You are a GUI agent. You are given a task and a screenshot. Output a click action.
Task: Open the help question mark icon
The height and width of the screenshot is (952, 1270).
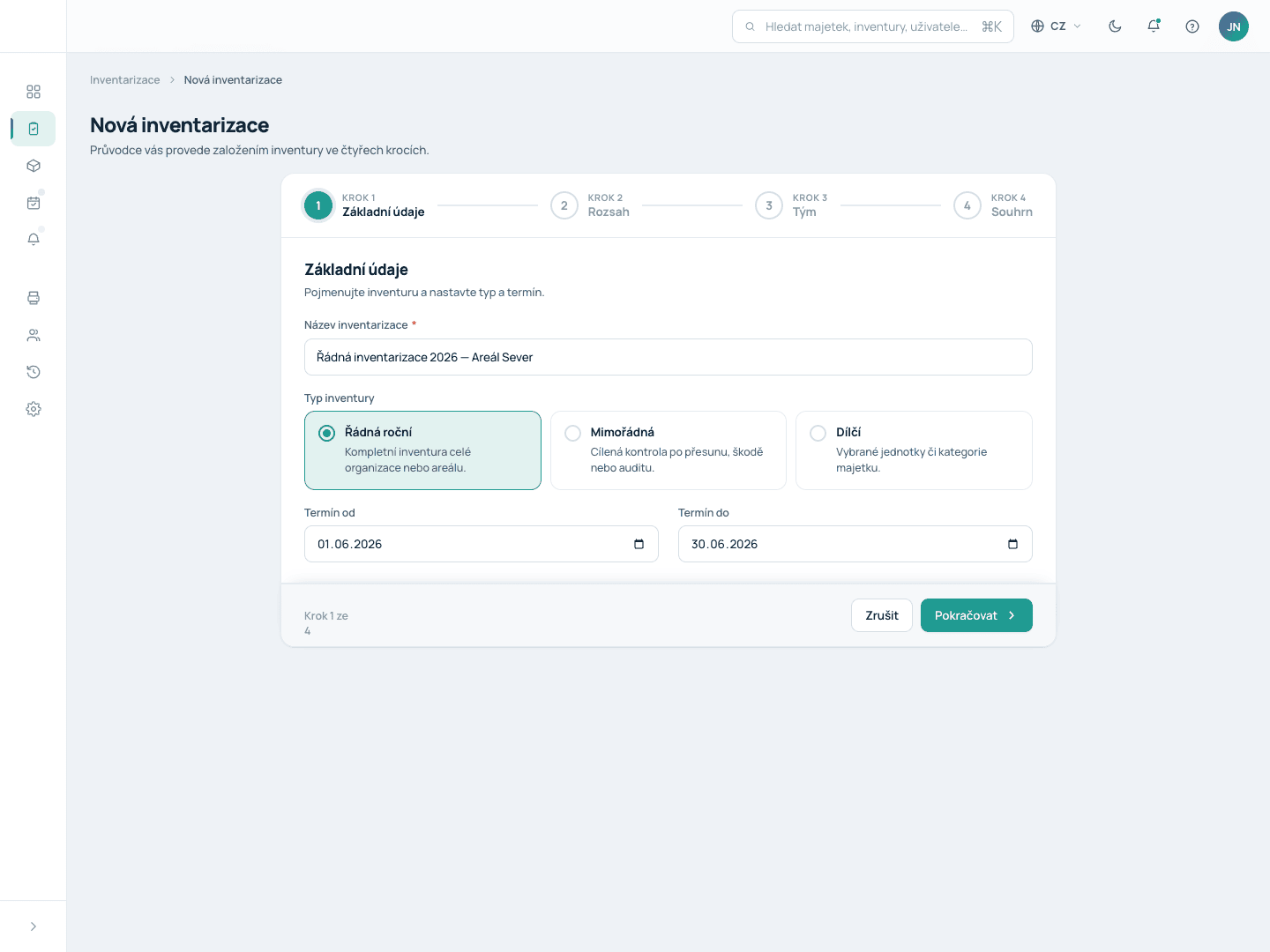(x=1192, y=26)
